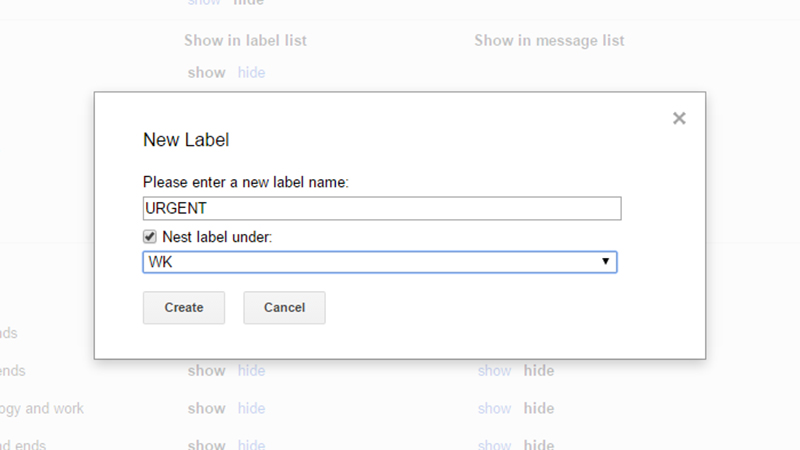Click message-list hide in row just above 'ogy and work'
This screenshot has width=800, height=450.
539,370
